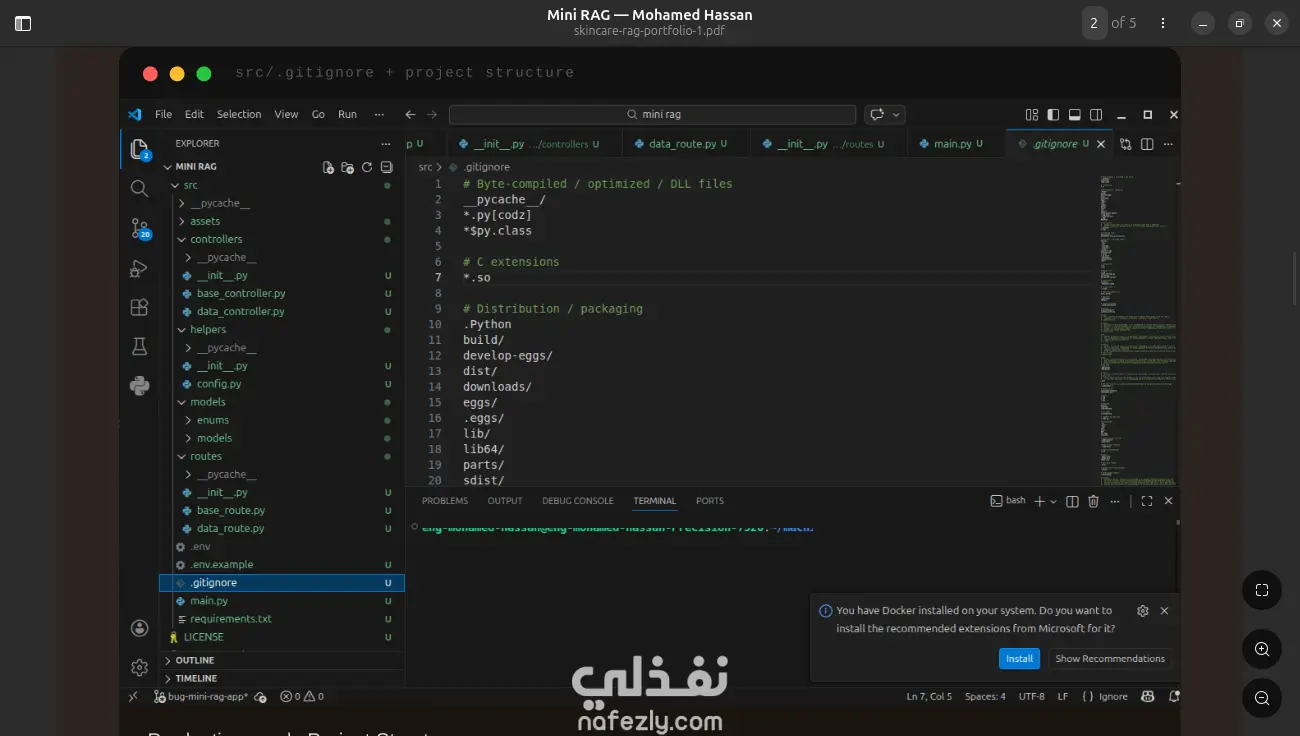The image size is (1300, 736).
Task: Kill the terminal with the trash icon
Action: pyautogui.click(x=1093, y=501)
